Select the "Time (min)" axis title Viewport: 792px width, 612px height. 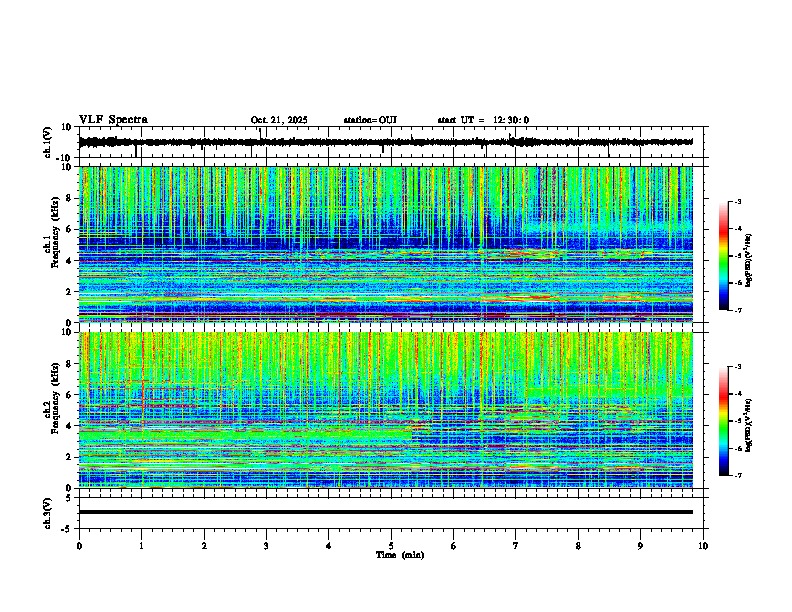pyautogui.click(x=400, y=555)
